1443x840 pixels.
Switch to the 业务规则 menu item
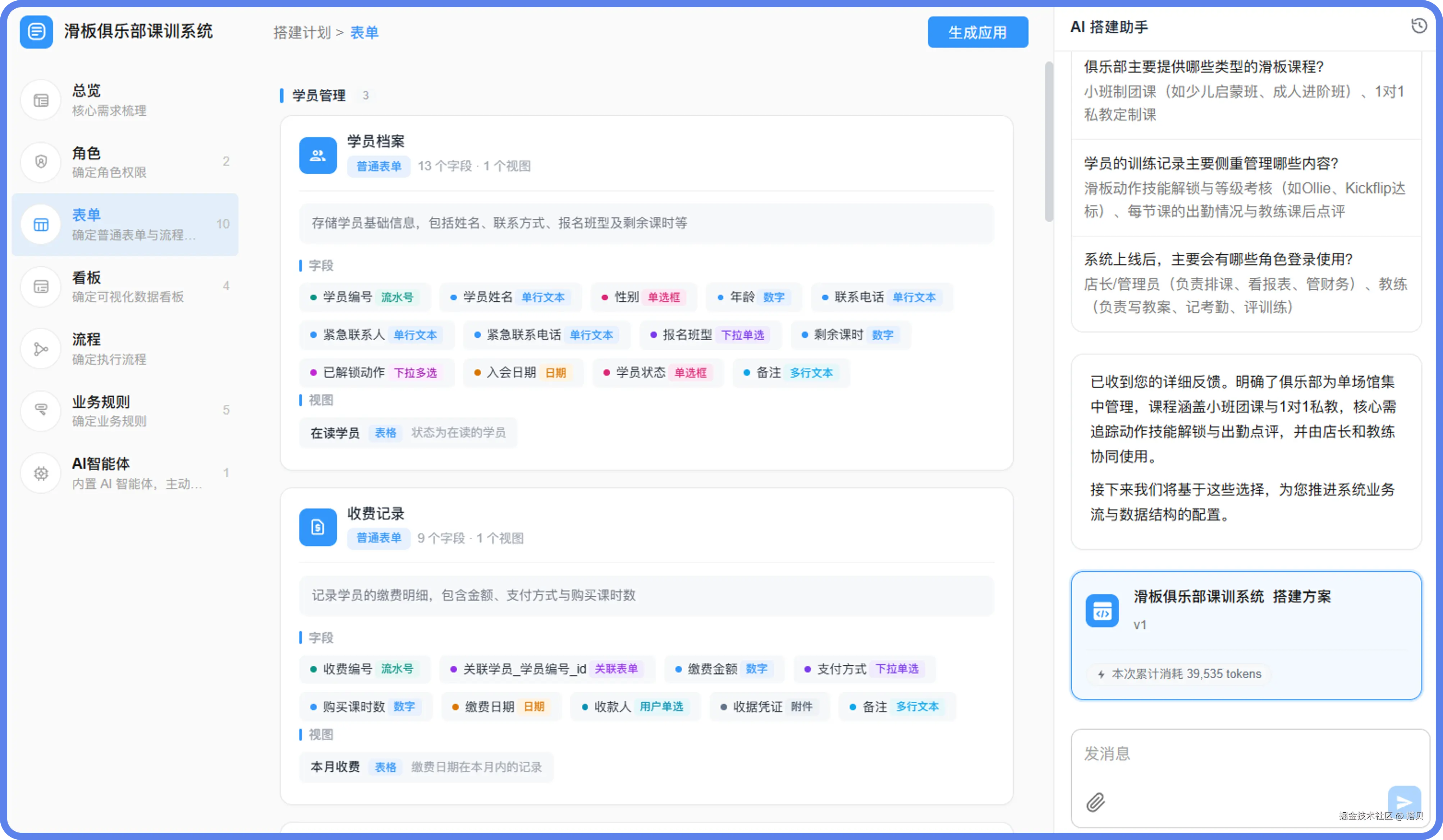pos(125,410)
